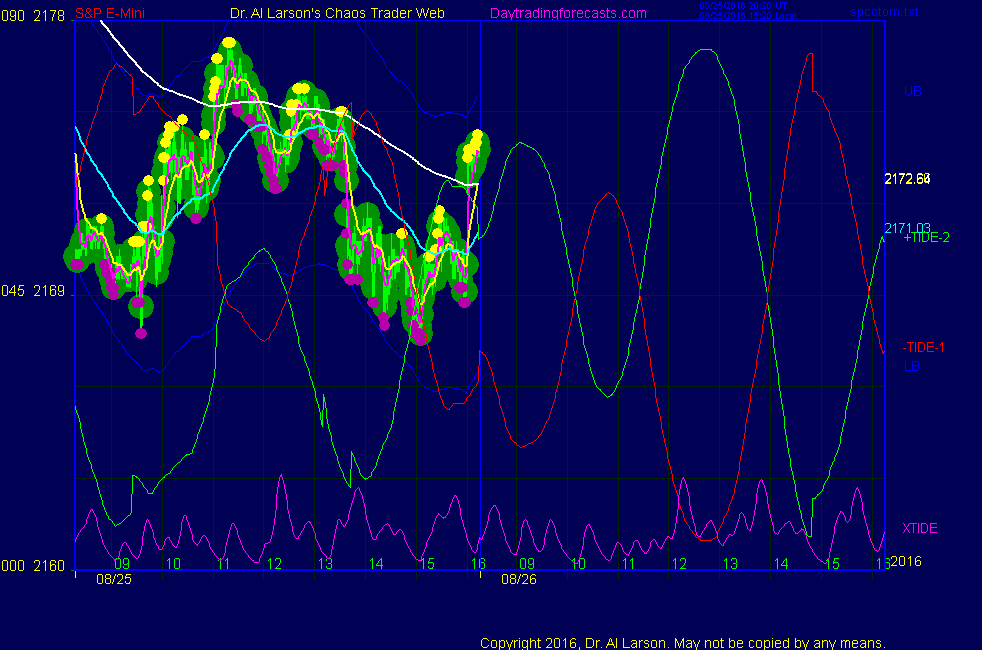The height and width of the screenshot is (650, 982).
Task: Click the green '+TIDE-2' legend label
Action: [x=926, y=237]
